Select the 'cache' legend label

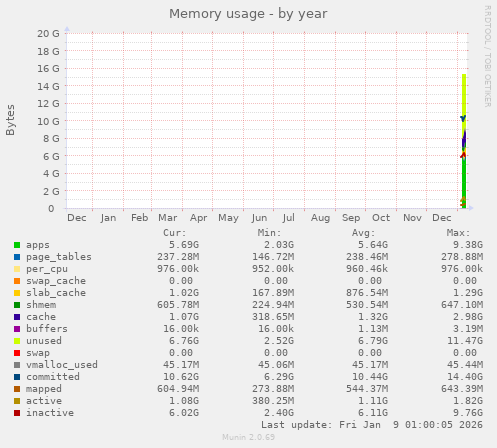41,317
